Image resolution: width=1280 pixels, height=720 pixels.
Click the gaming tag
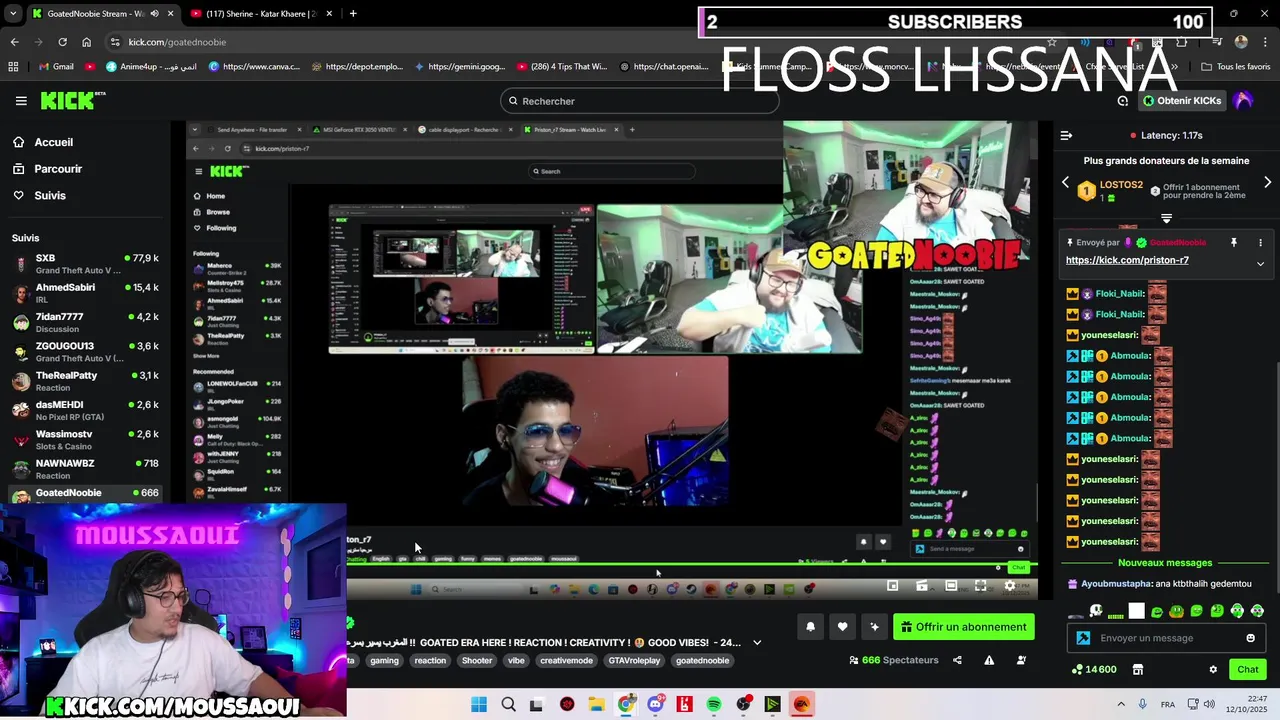(x=384, y=661)
